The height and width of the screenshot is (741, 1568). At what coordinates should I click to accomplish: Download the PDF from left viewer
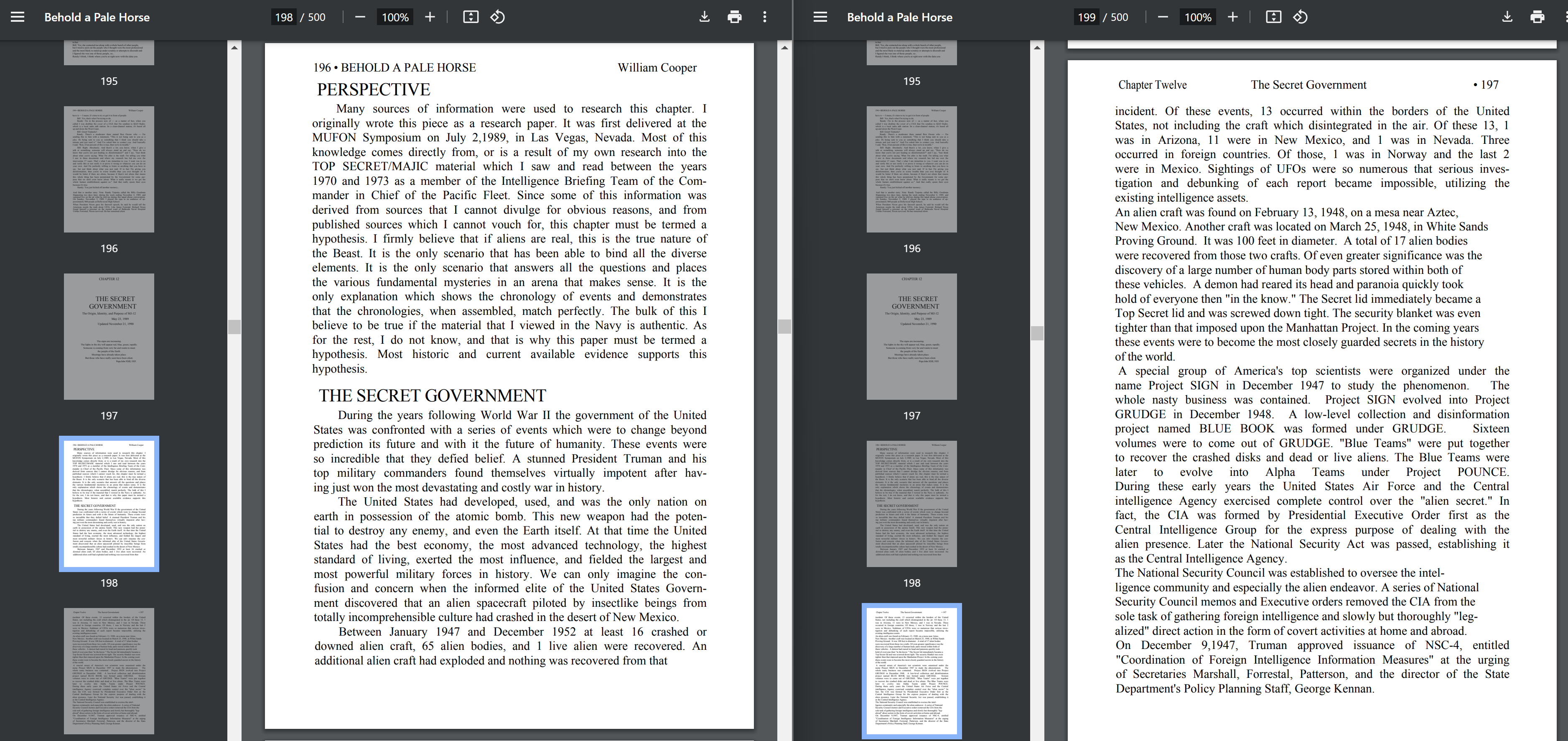click(704, 17)
